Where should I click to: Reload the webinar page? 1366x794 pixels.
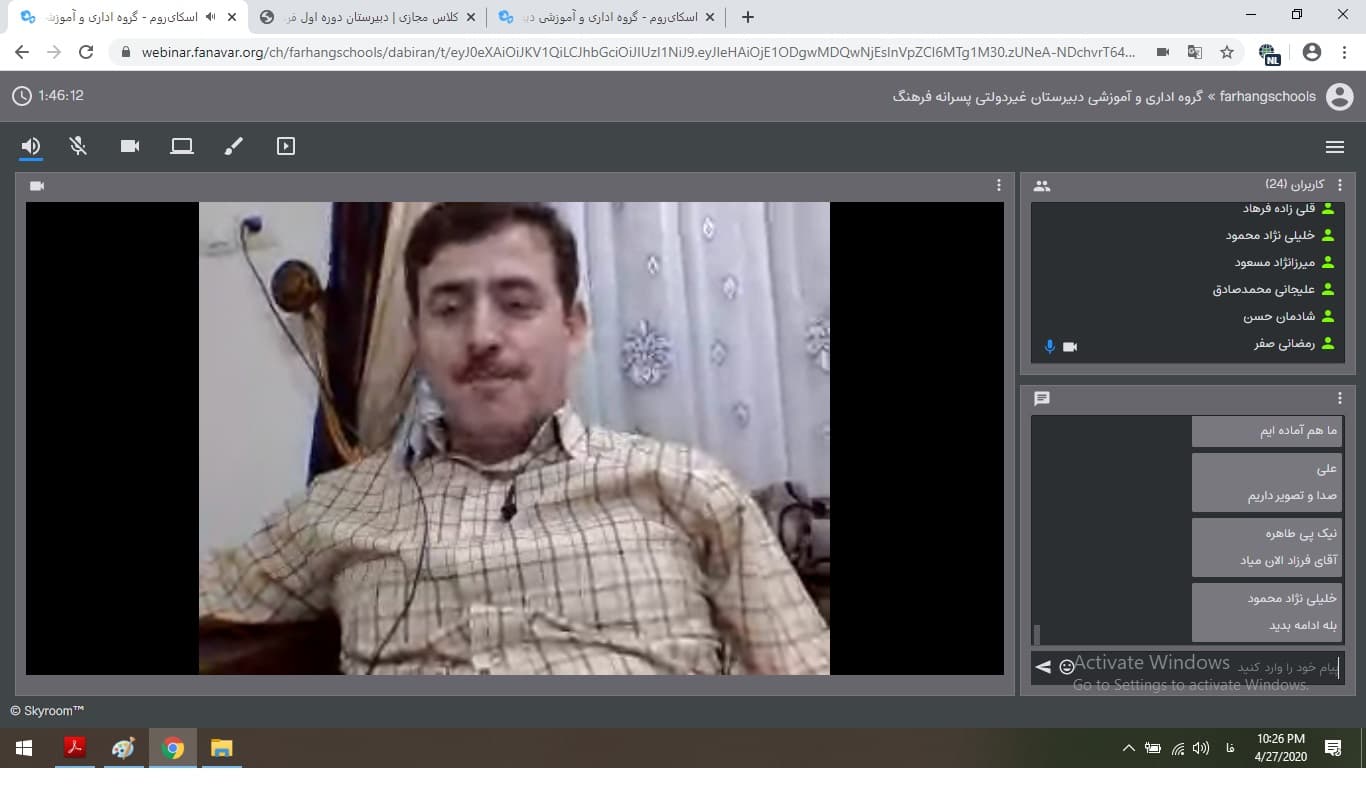86,52
